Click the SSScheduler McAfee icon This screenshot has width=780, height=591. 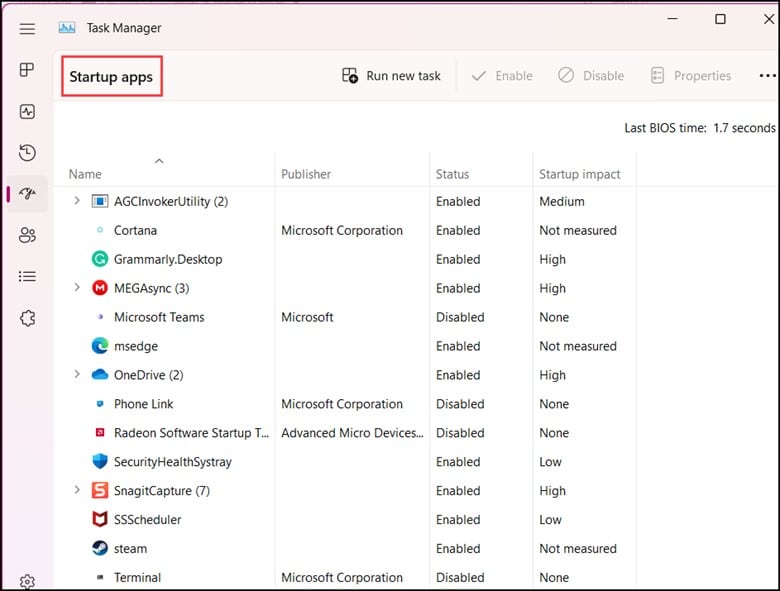100,519
